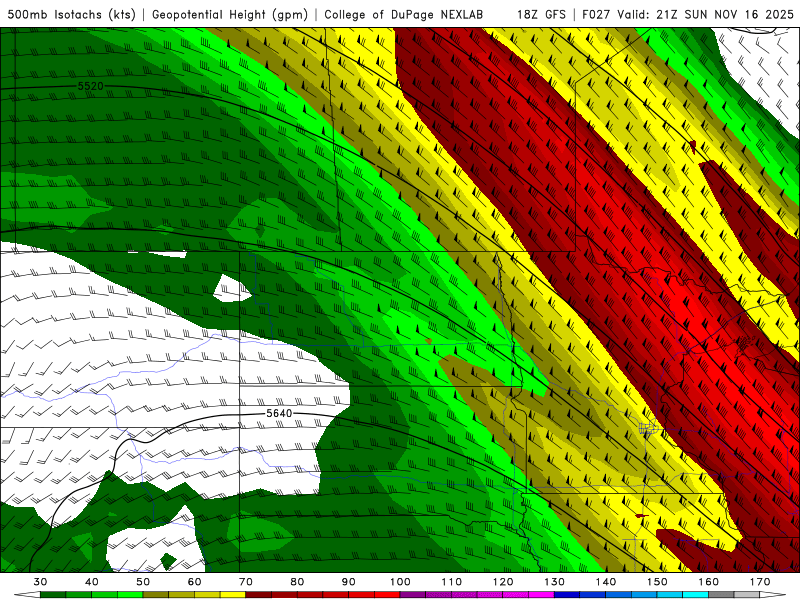Viewport: 800px width, 600px height.
Task: Click the bright yellow 65–70 kt legend swatch
Action: coord(233,595)
